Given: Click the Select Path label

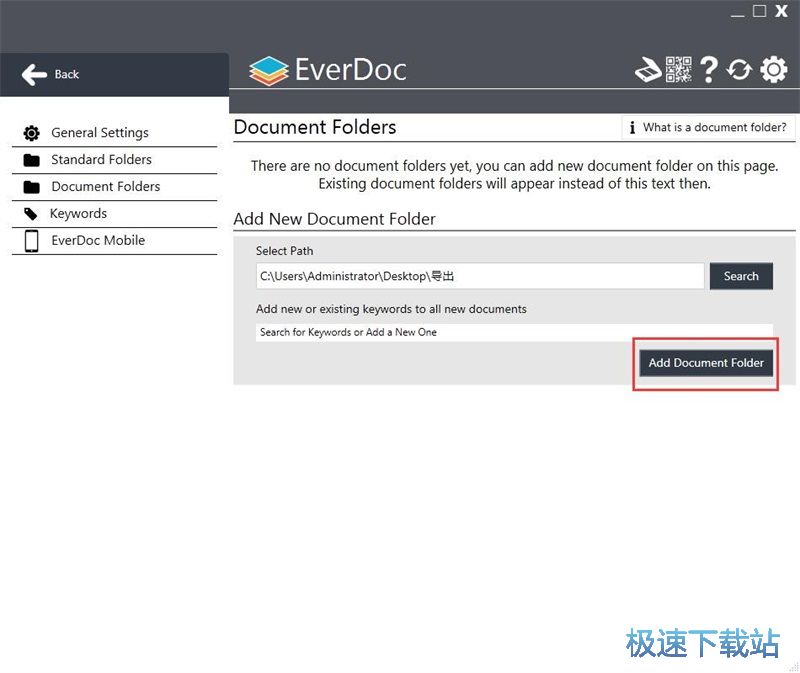Looking at the screenshot, I should coord(284,251).
